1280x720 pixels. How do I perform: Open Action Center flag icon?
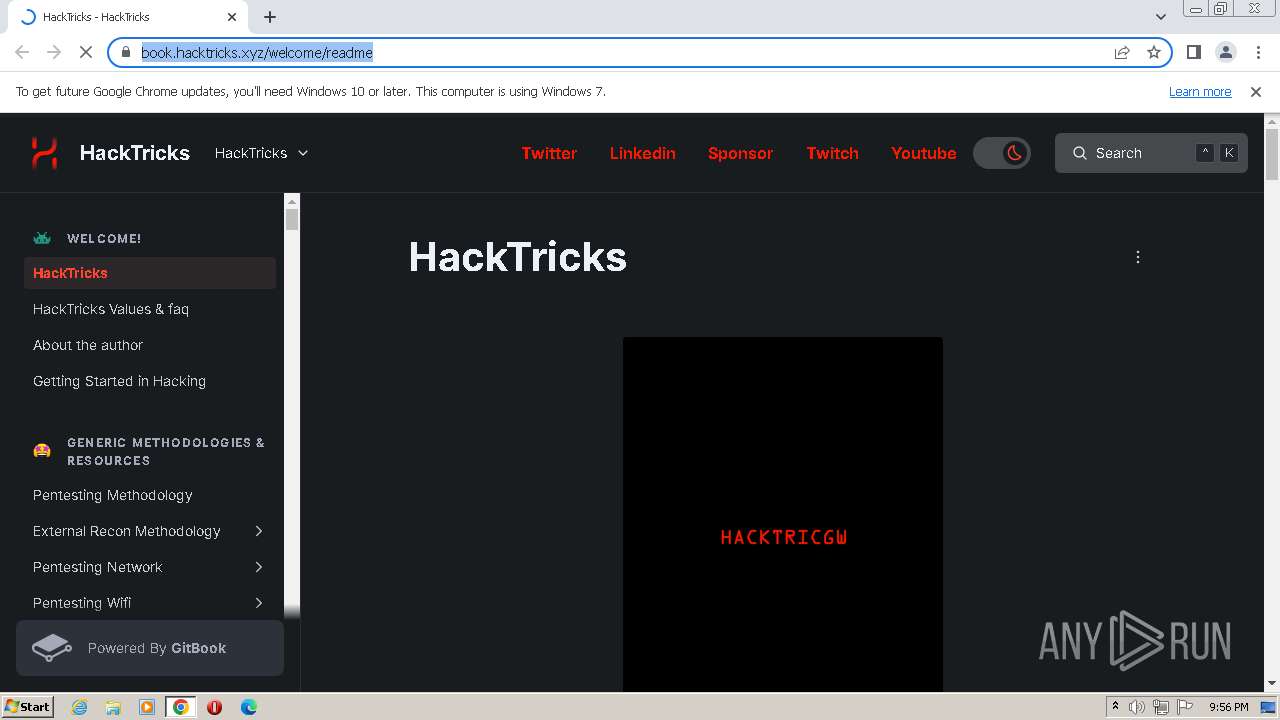pyautogui.click(x=1186, y=707)
